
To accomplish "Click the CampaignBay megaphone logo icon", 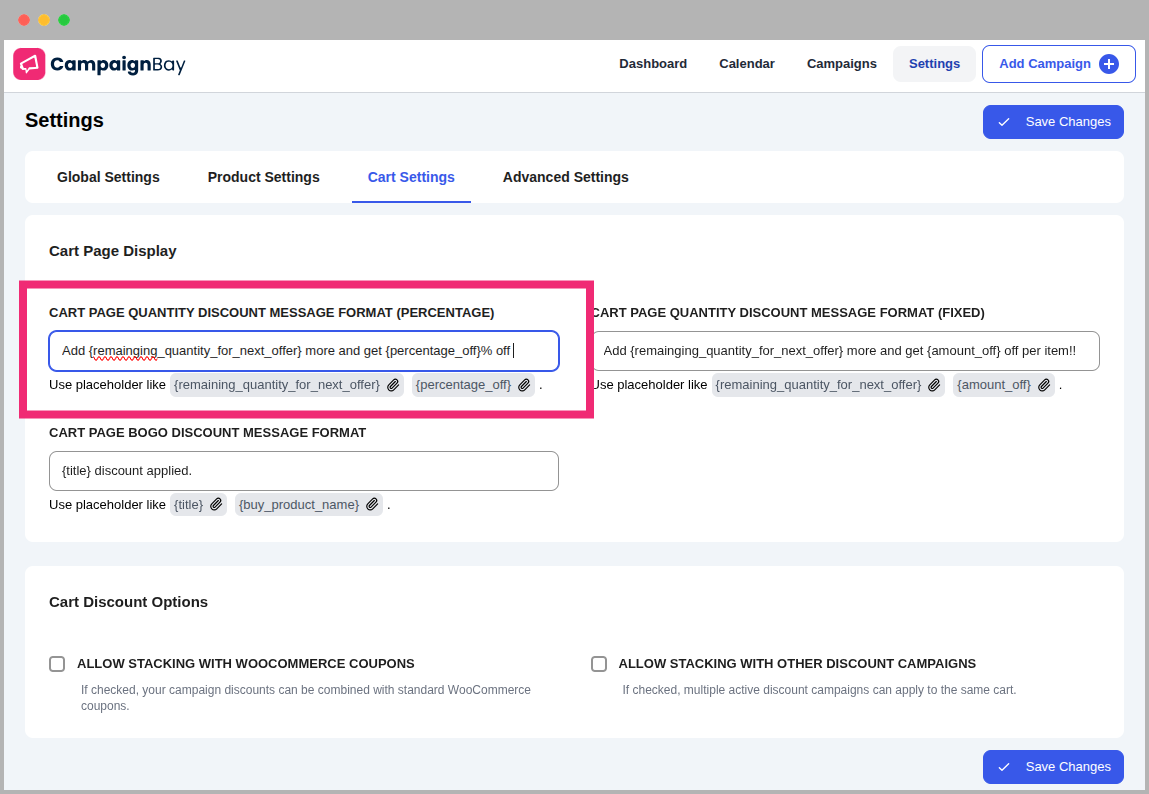I will tap(30, 64).
